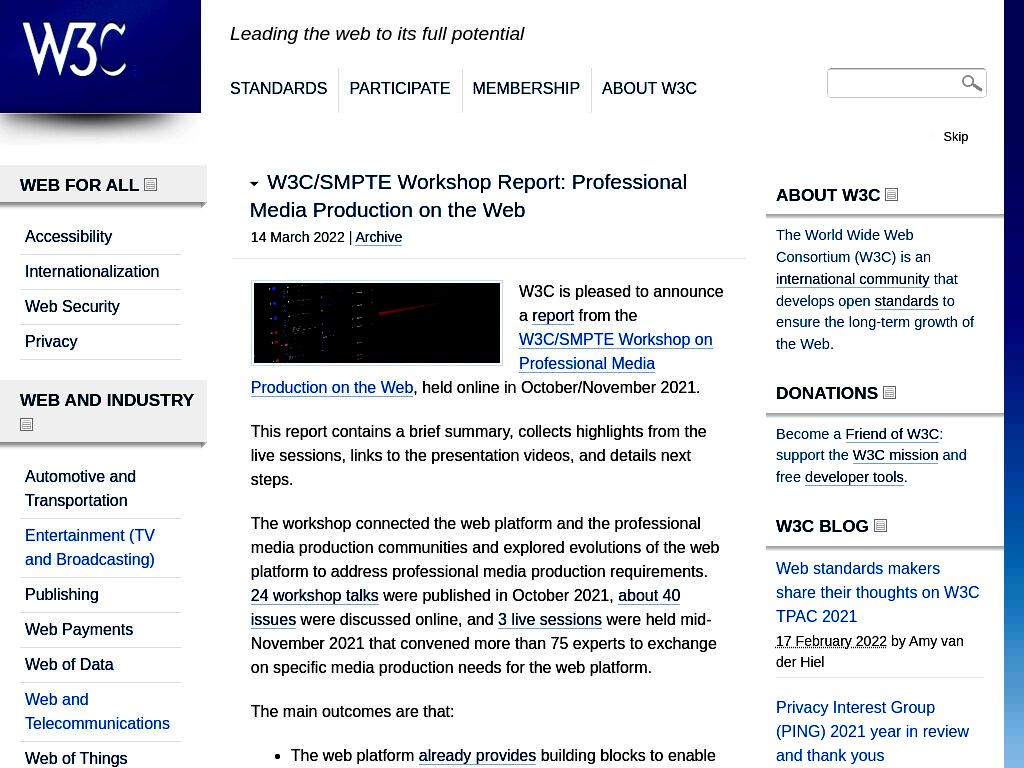This screenshot has width=1024, height=768.
Task: Open the 3 live sessions link
Action: 550,619
